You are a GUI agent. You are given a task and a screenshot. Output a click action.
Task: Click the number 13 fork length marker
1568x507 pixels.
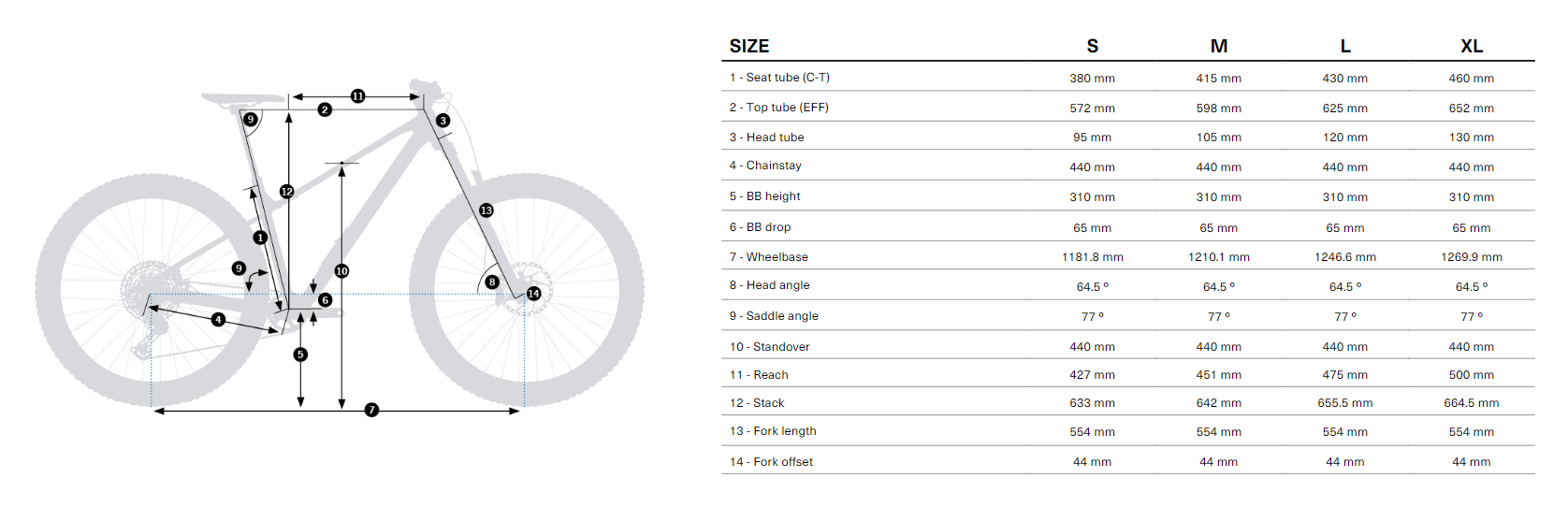486,210
